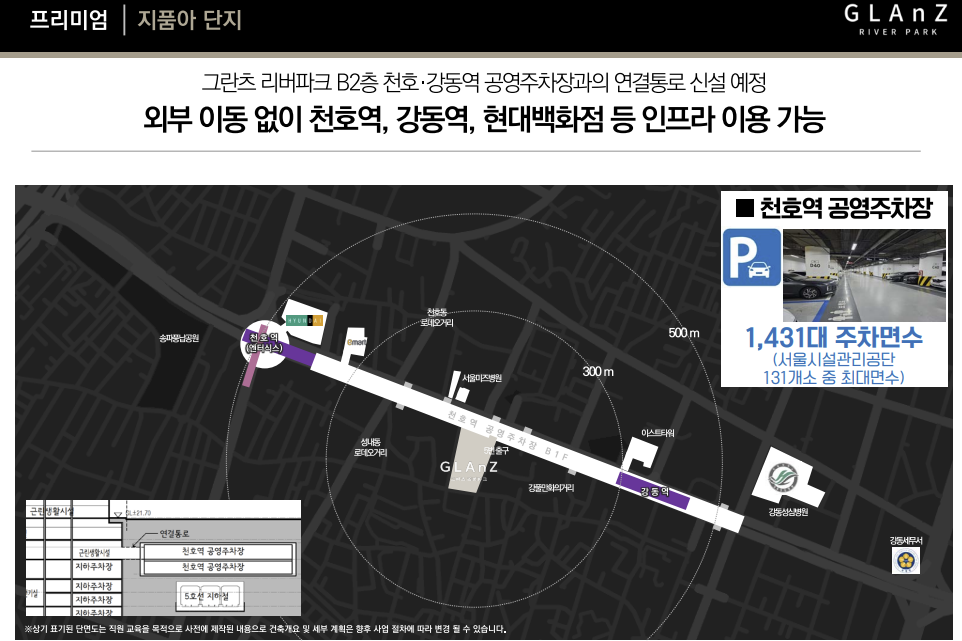Click the ground level triangle marker in the section diagram
962x641 pixels.
pyautogui.click(x=118, y=515)
